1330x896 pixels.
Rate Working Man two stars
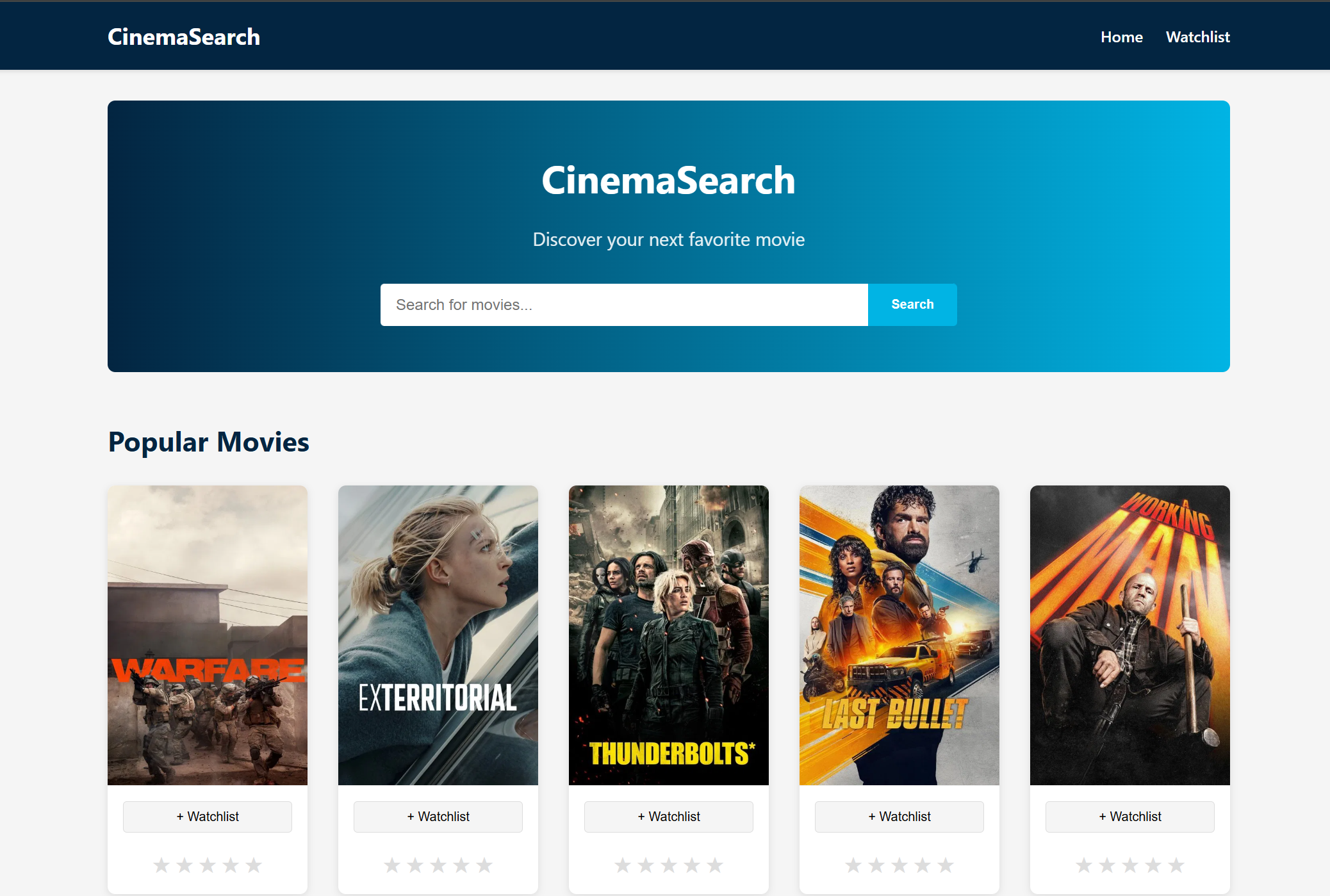point(1107,865)
